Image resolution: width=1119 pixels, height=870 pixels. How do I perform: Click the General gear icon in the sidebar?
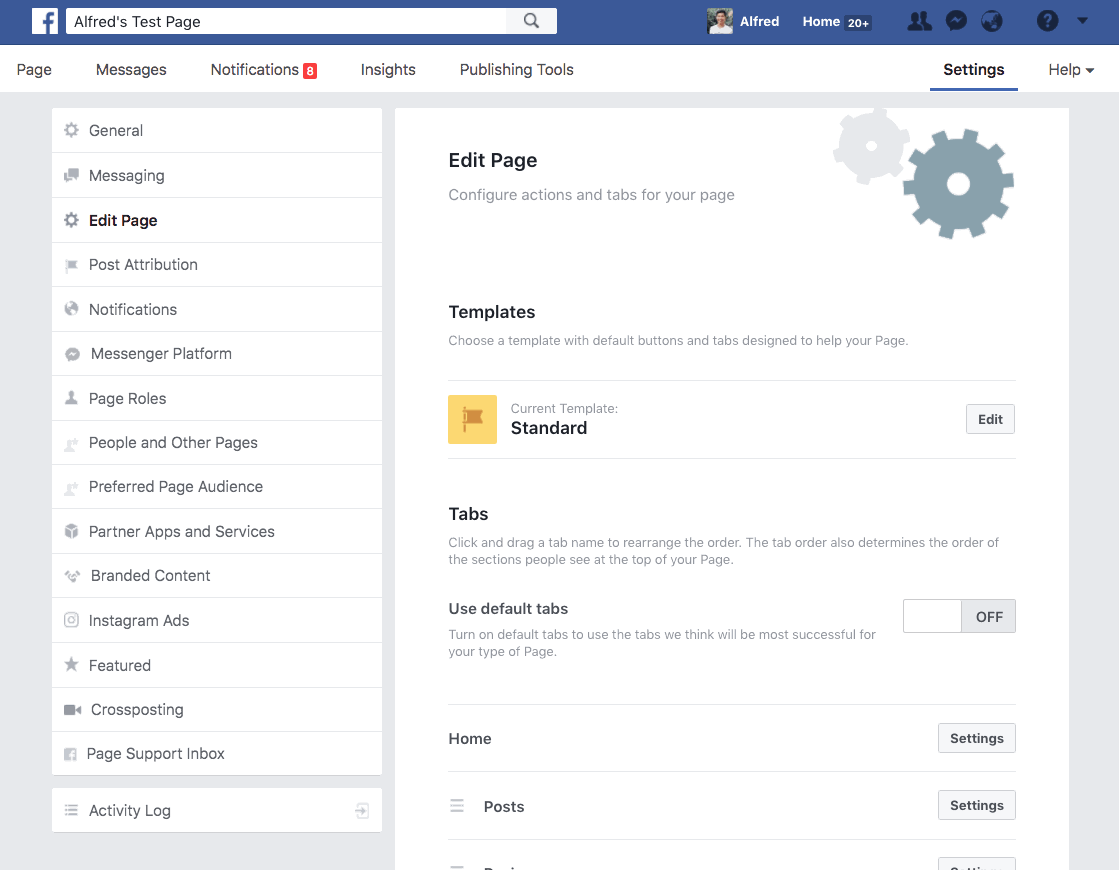71,130
